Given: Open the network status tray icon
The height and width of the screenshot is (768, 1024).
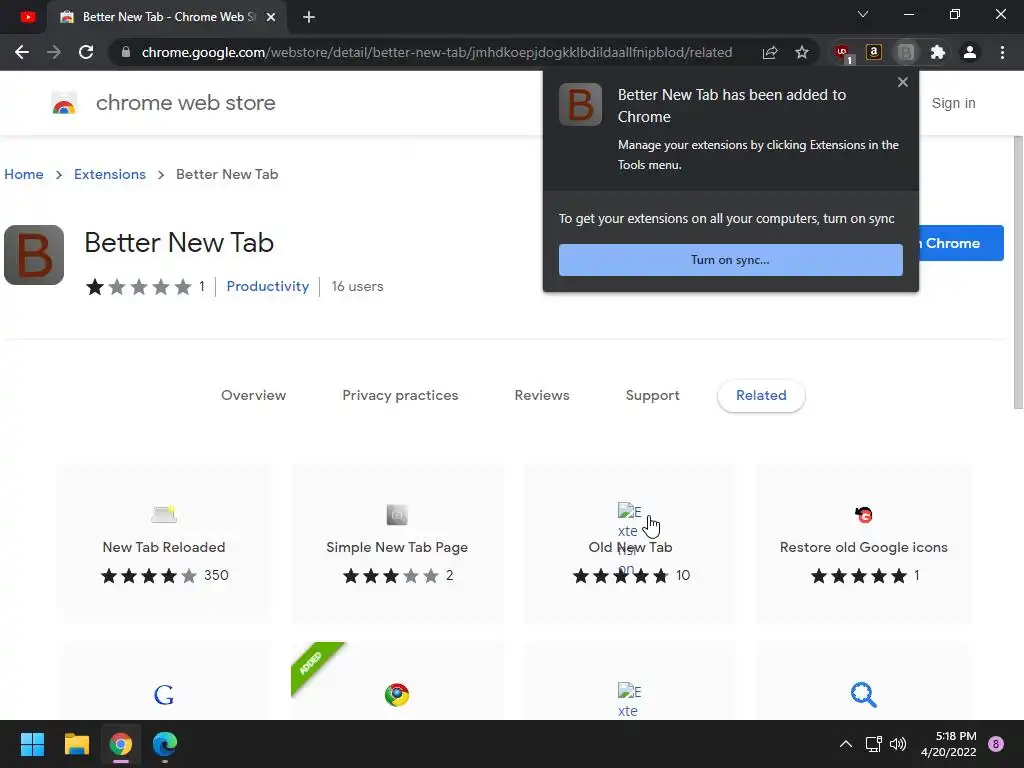Looking at the screenshot, I should pyautogui.click(x=873, y=744).
